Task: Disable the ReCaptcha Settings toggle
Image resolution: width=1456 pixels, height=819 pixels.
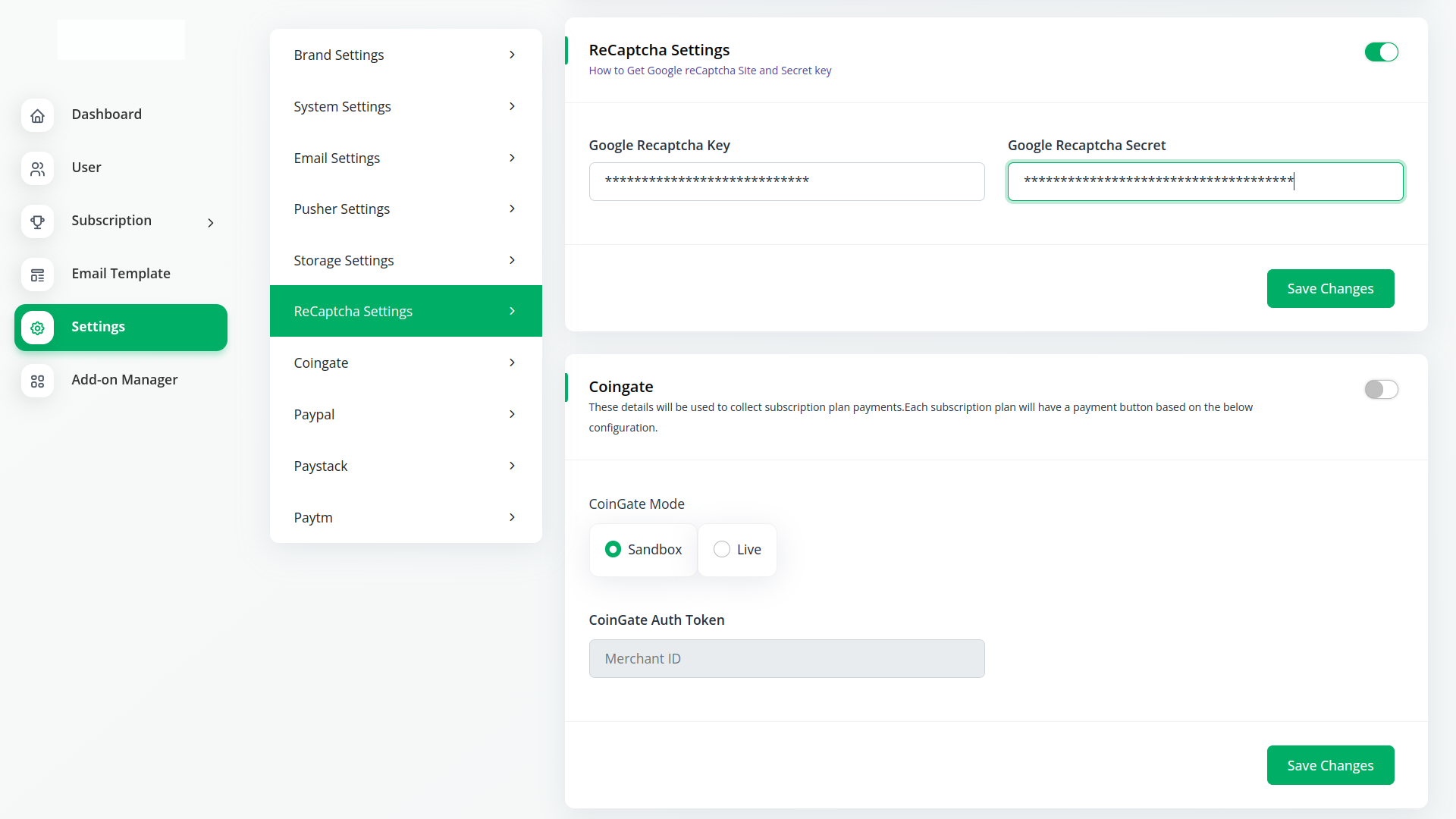Action: point(1381,52)
